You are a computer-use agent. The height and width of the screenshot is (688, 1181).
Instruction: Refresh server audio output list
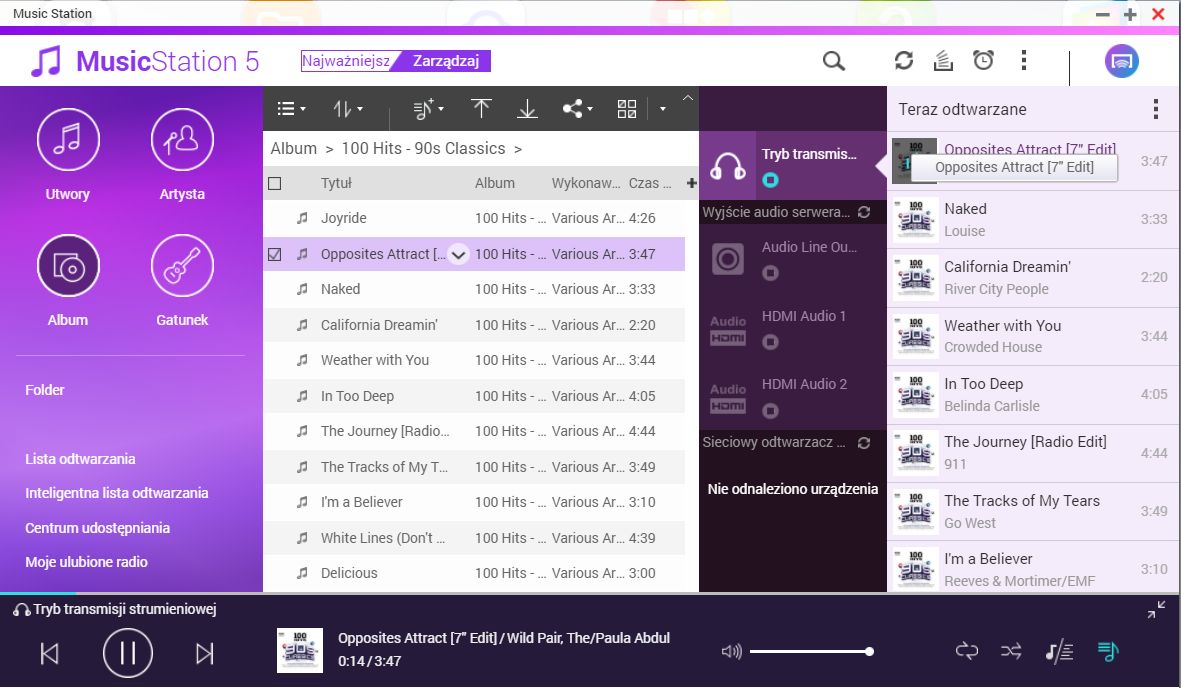pos(864,212)
